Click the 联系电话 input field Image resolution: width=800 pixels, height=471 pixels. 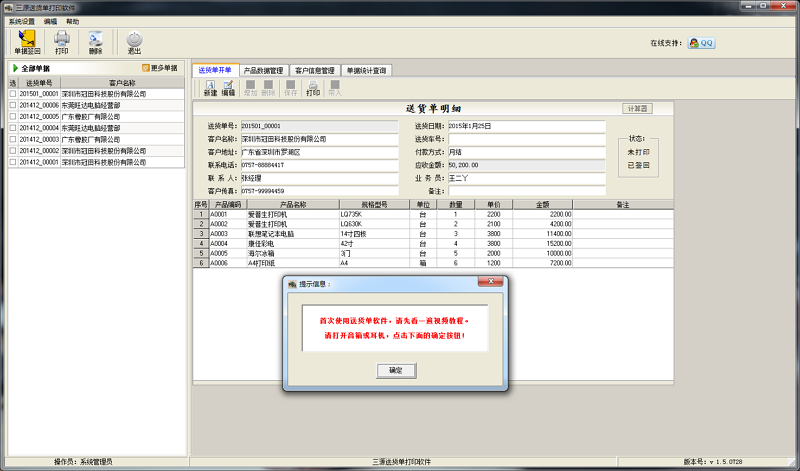[319, 165]
